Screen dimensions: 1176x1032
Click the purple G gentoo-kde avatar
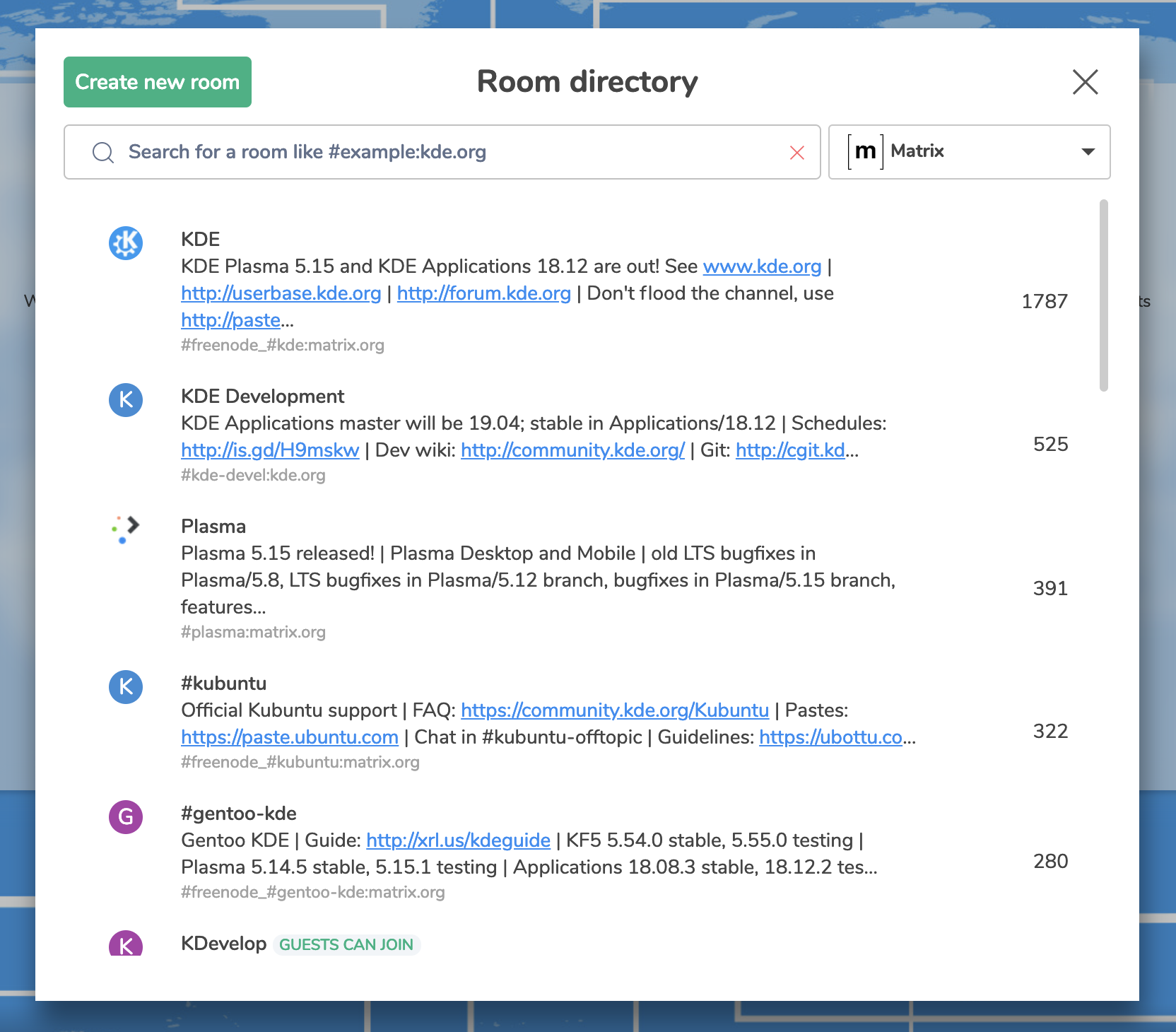click(126, 817)
